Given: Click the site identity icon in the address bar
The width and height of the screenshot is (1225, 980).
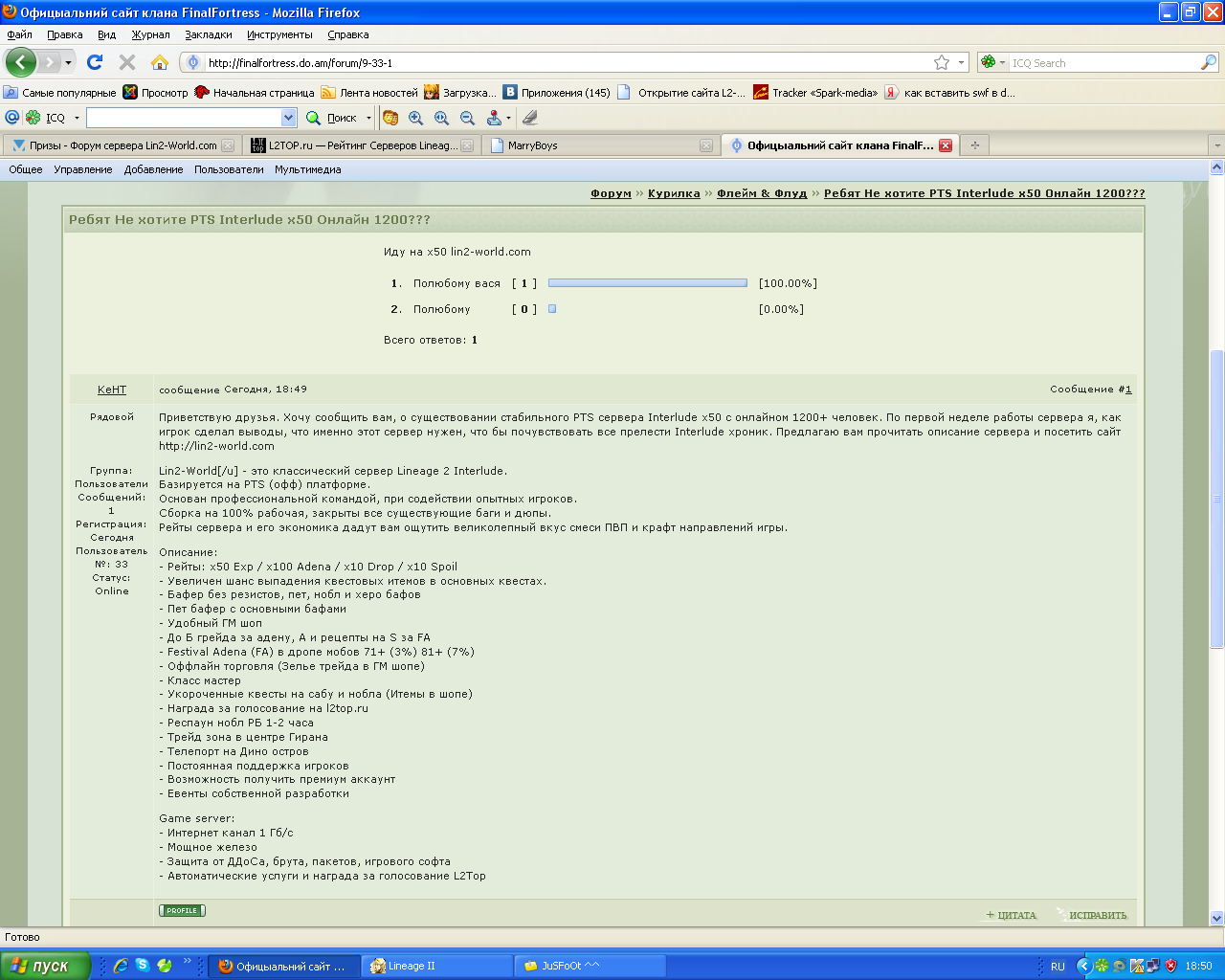Looking at the screenshot, I should 193,62.
